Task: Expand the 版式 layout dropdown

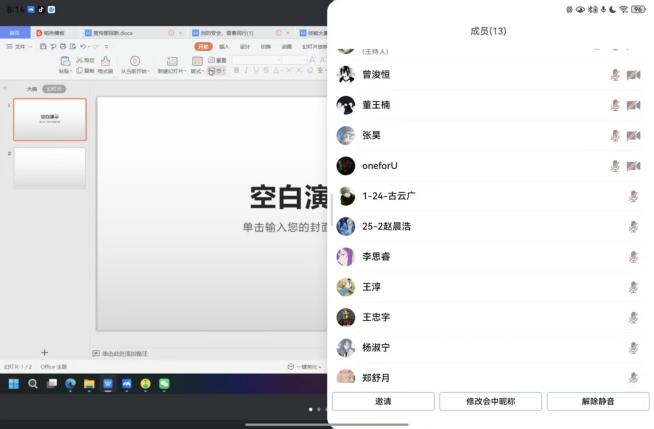Action: (x=198, y=71)
